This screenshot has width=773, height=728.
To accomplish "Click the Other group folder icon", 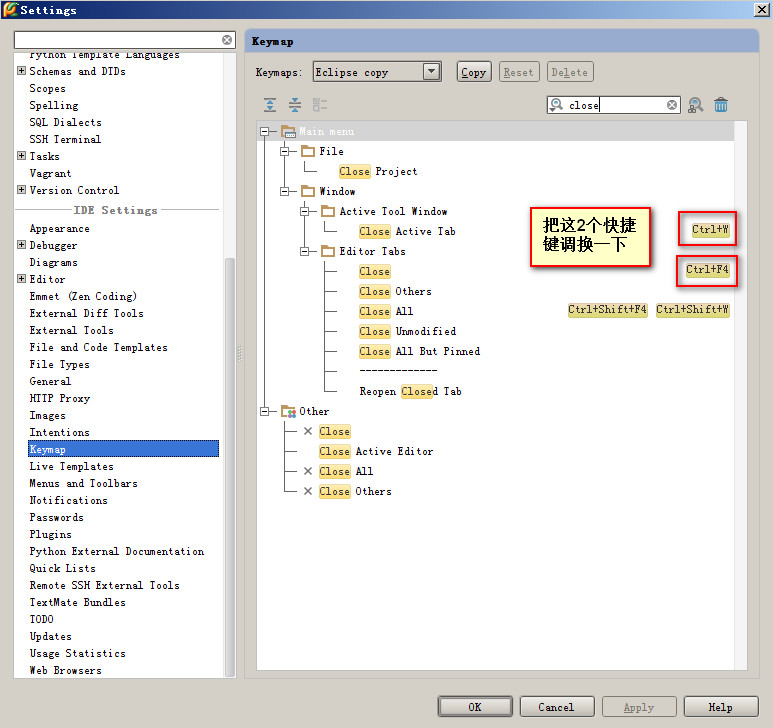I will (x=288, y=411).
